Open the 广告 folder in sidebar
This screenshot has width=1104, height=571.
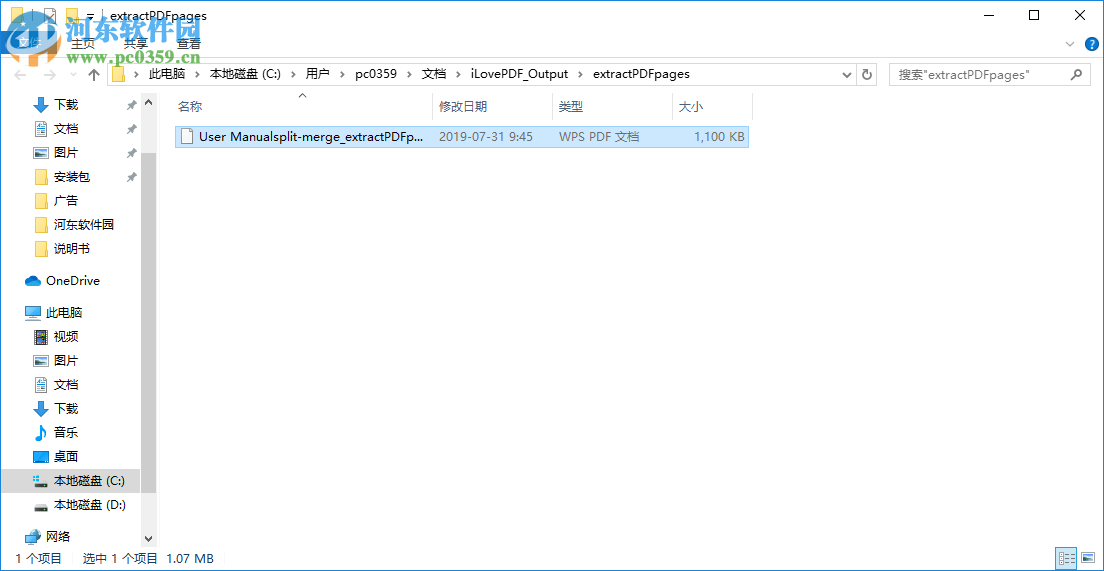point(65,201)
